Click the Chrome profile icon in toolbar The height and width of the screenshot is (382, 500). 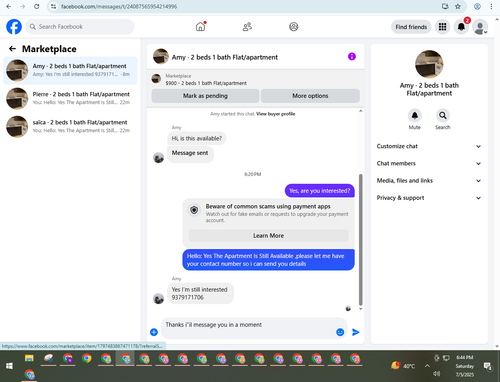[477, 6]
